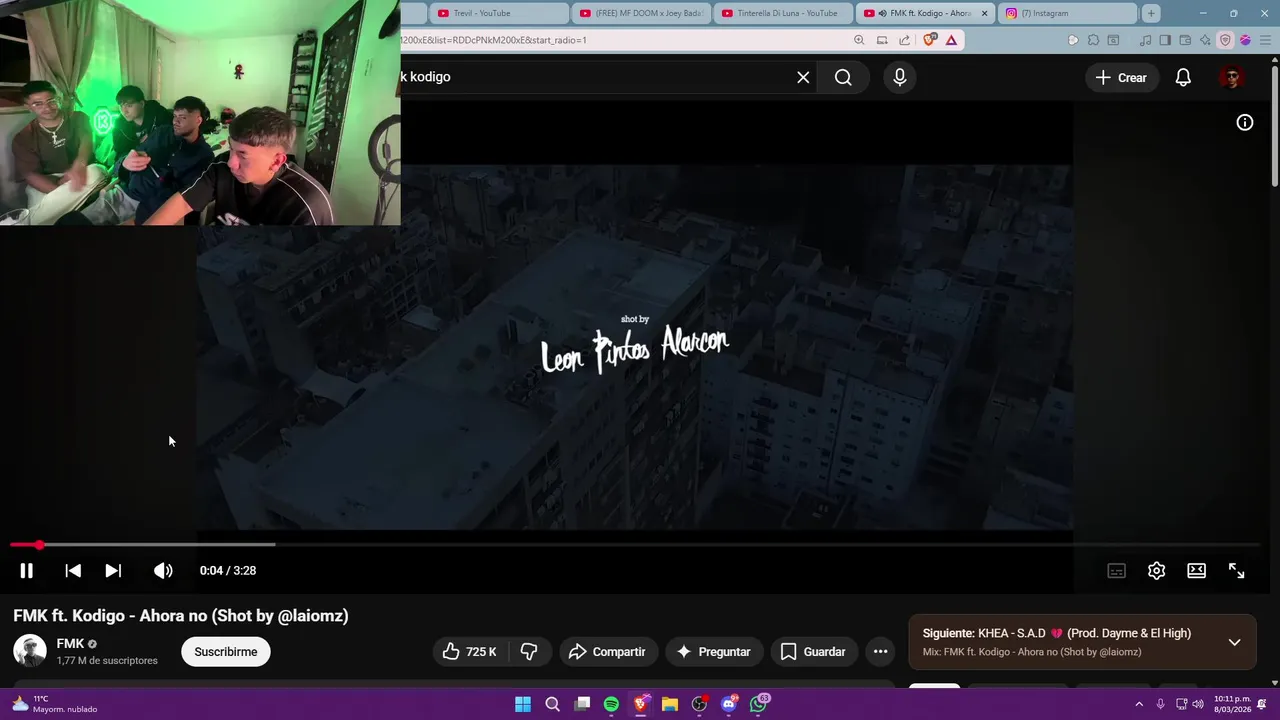1280x720 pixels.
Task: Open Discord from the taskbar
Action: [x=729, y=704]
